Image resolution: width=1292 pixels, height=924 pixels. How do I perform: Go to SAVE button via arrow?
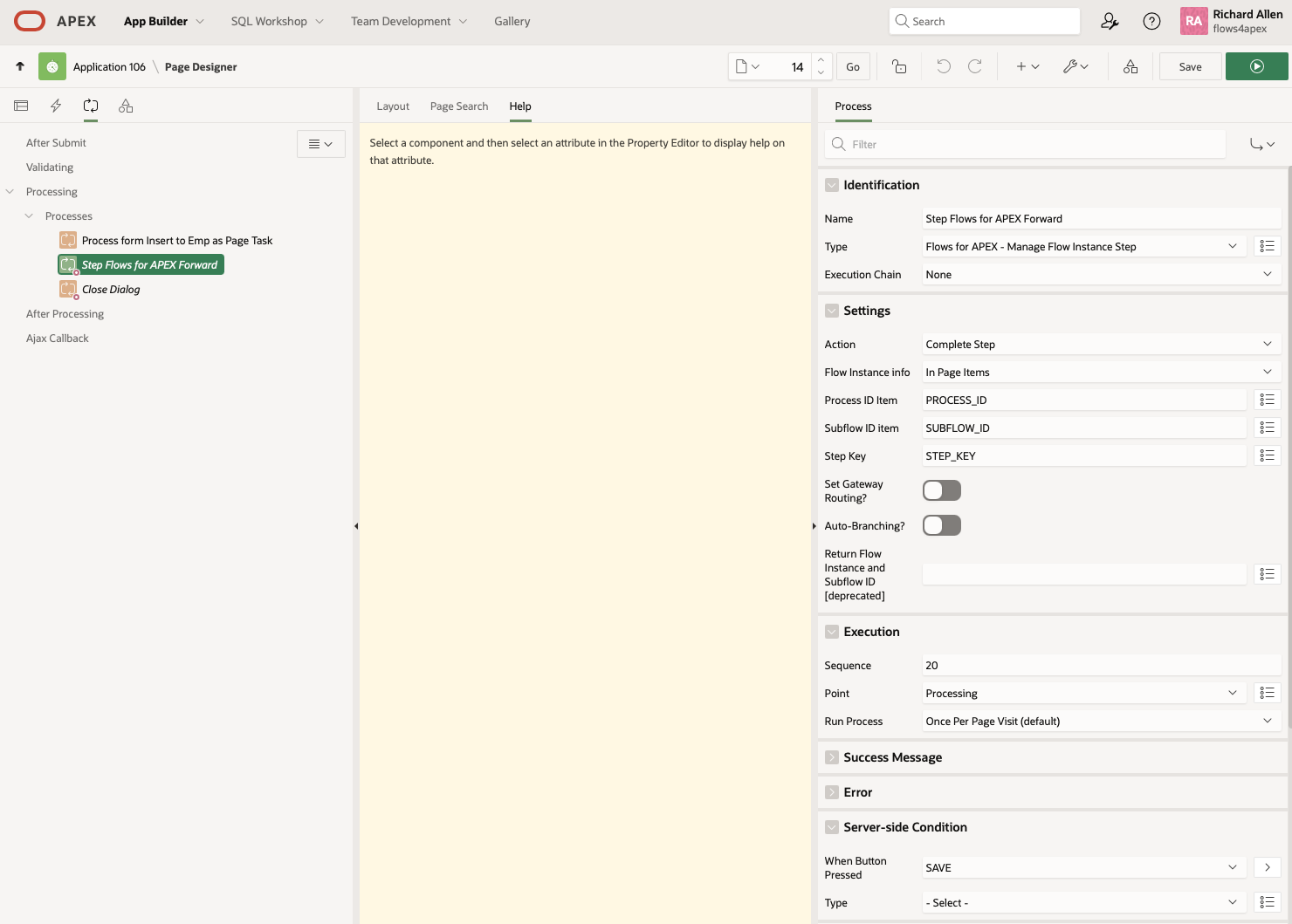[x=1268, y=867]
